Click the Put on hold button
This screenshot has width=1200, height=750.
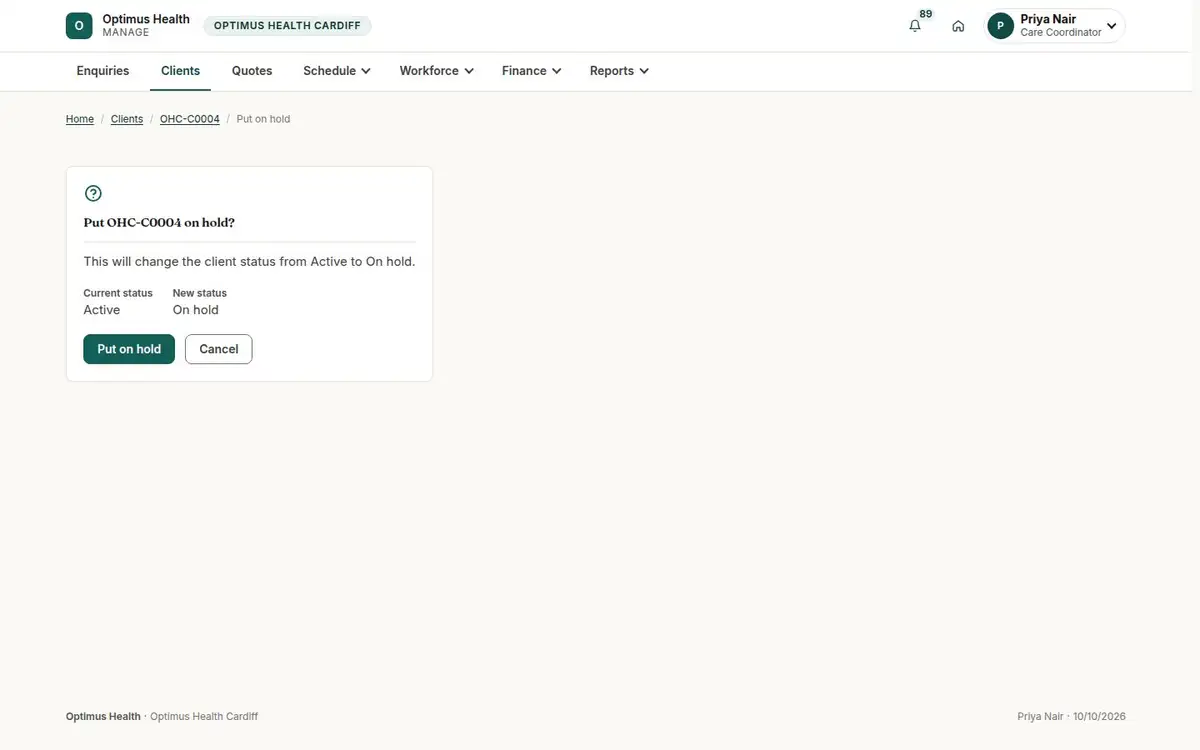pyautogui.click(x=129, y=349)
